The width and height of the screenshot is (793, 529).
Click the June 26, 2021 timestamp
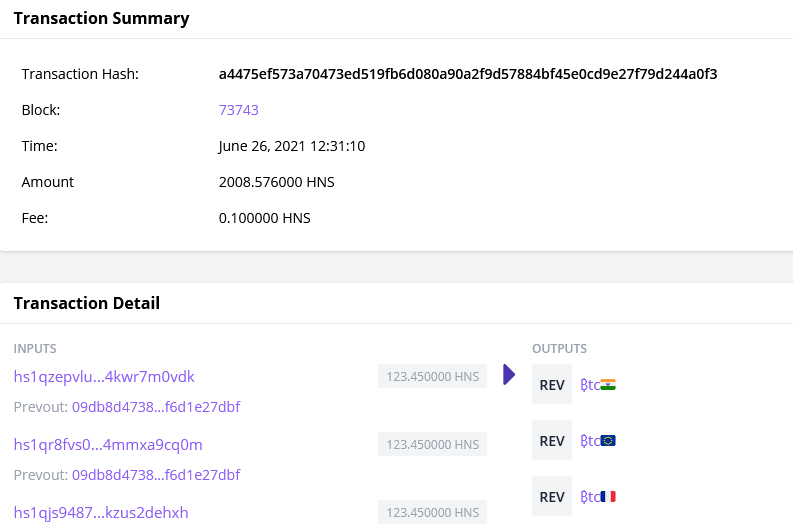292,146
